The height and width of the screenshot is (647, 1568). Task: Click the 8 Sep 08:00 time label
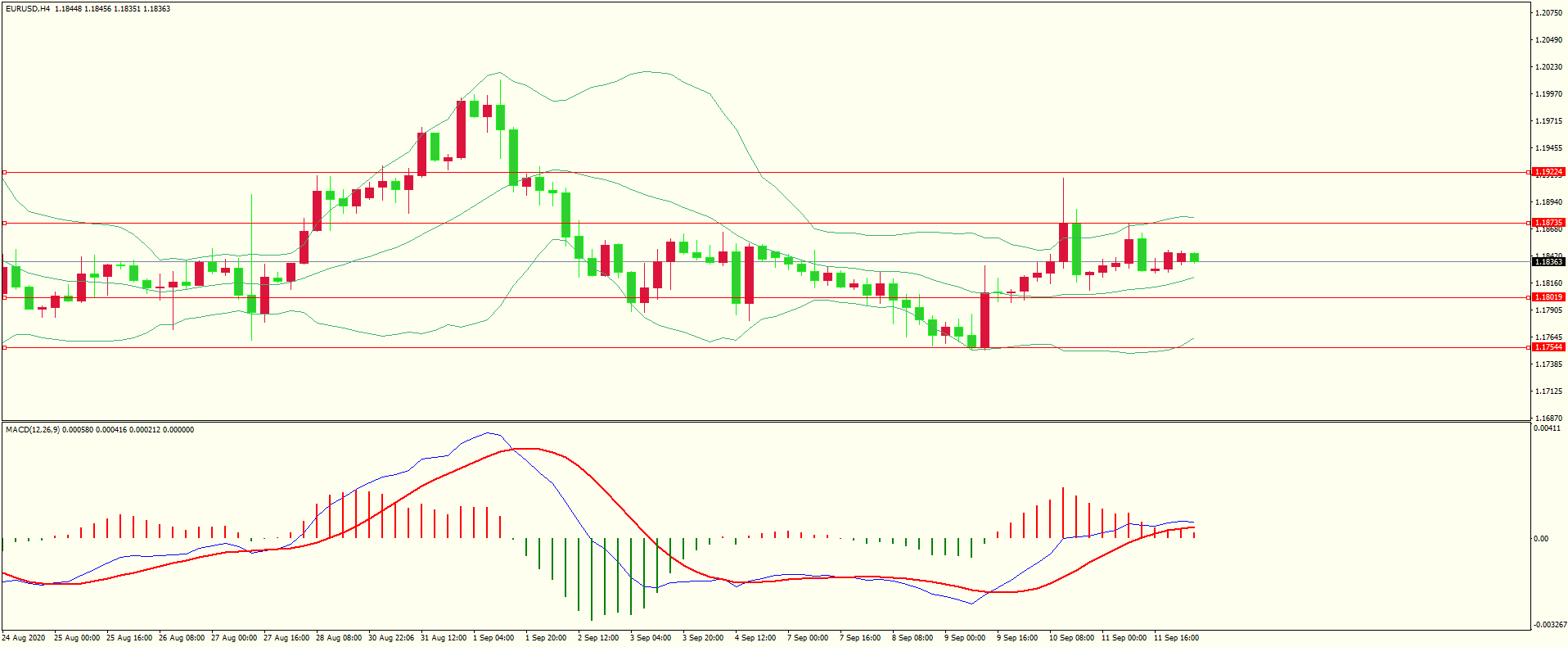(x=912, y=638)
